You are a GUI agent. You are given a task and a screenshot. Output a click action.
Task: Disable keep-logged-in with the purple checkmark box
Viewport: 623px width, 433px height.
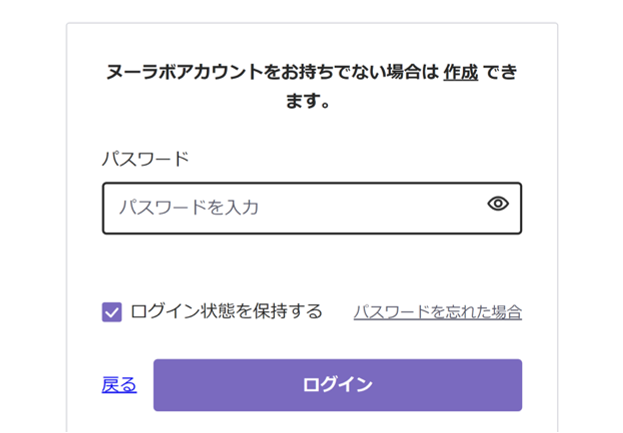(112, 312)
